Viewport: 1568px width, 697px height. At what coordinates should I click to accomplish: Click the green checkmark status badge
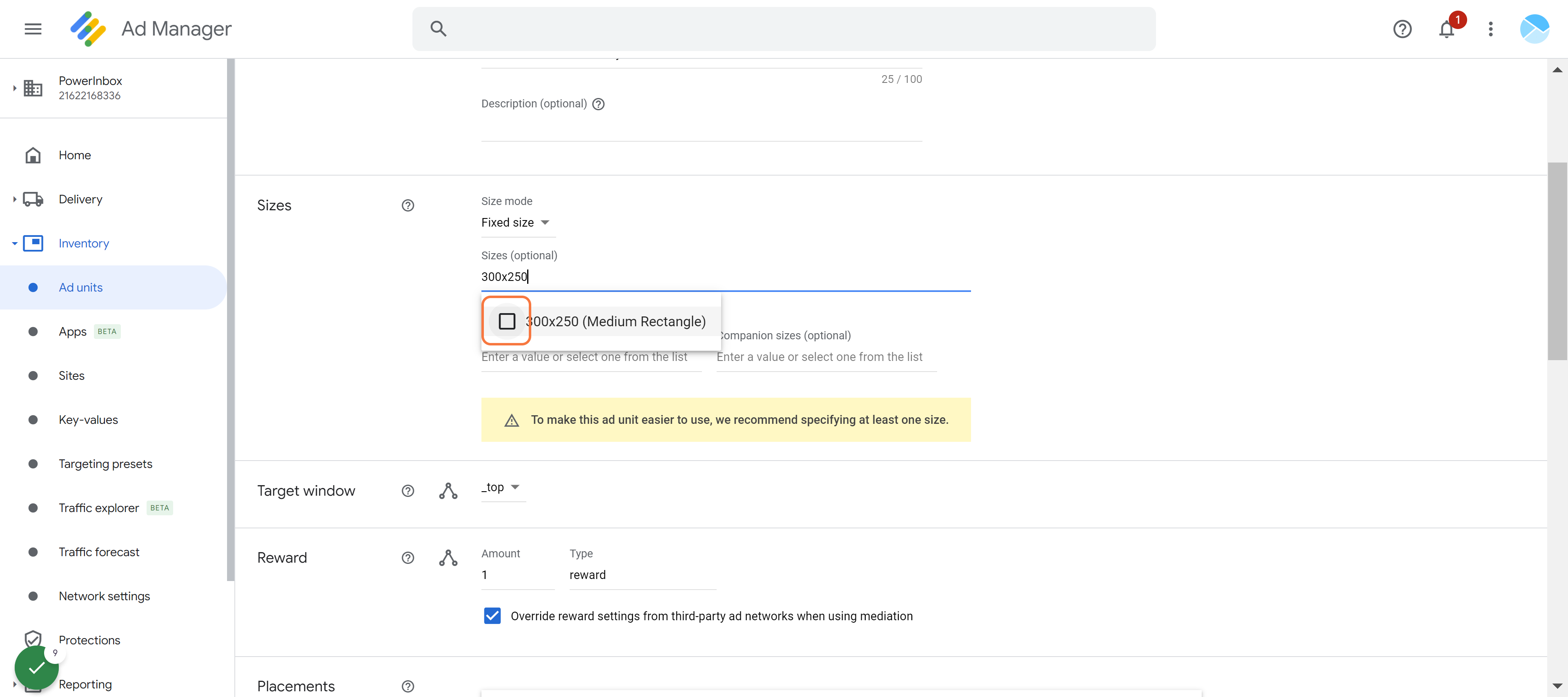(36, 668)
